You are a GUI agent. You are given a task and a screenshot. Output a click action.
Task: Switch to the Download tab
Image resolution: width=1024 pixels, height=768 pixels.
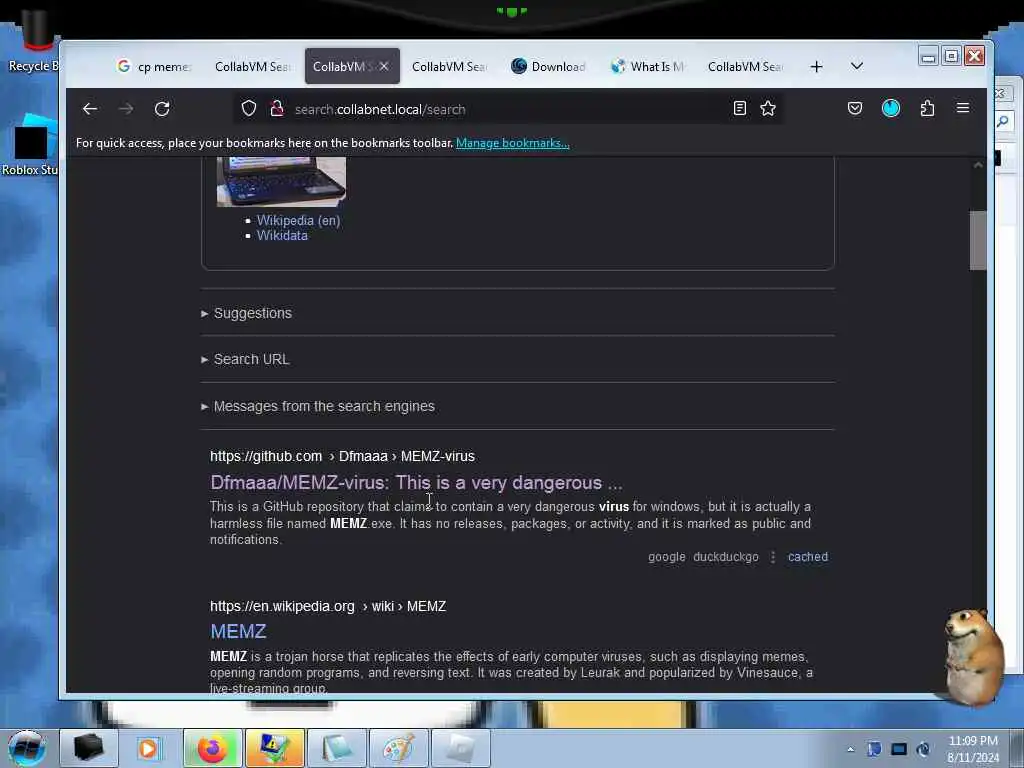[549, 67]
